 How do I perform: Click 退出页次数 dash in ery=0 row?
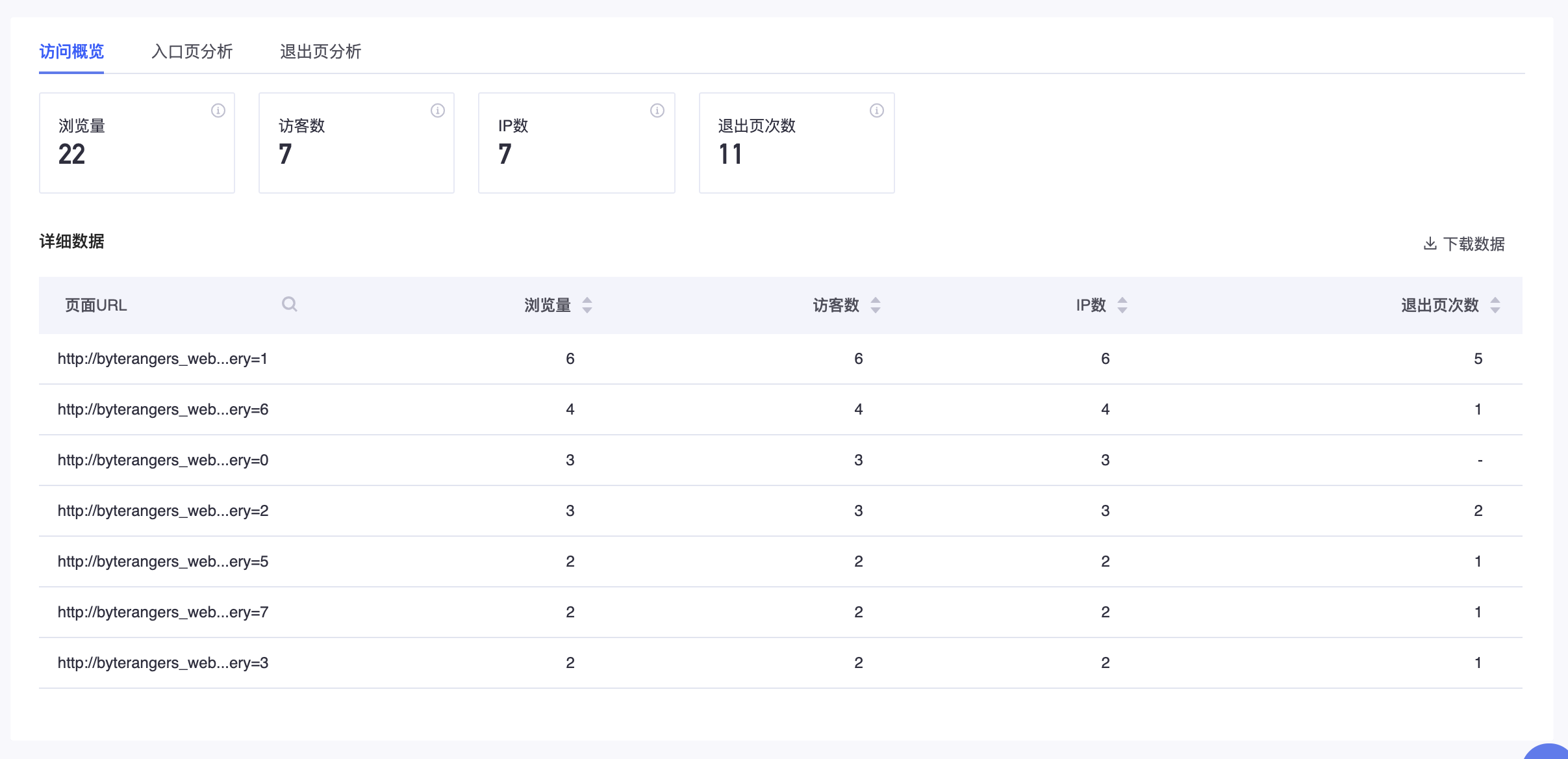click(1480, 460)
